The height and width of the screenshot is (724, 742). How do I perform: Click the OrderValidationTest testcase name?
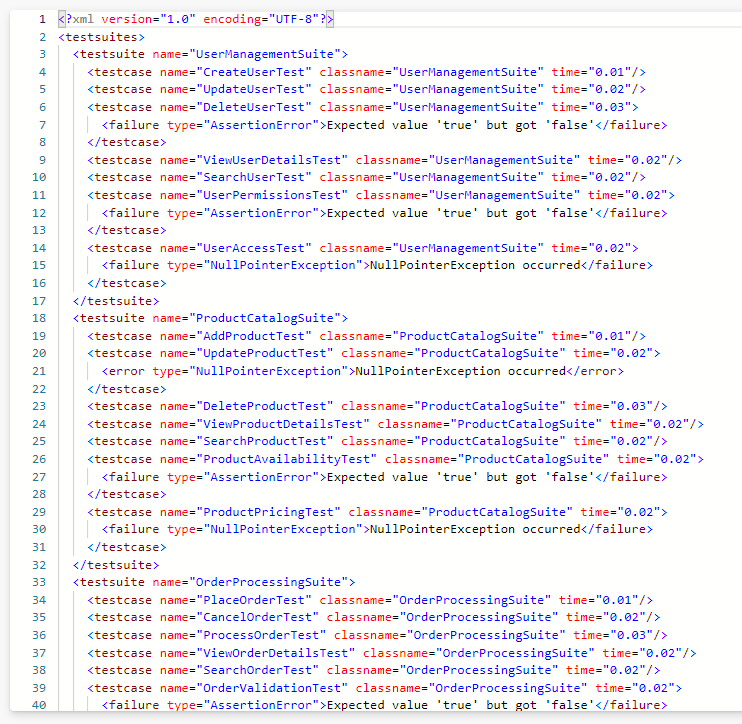point(272,689)
